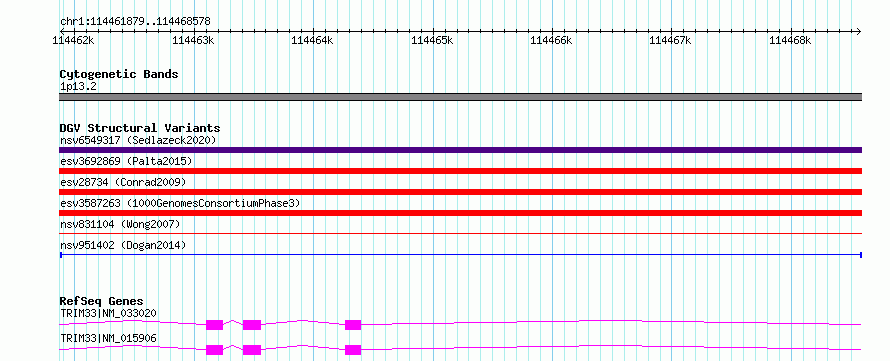Open the esv3692869 (Palta2015) variant label

click(126, 161)
